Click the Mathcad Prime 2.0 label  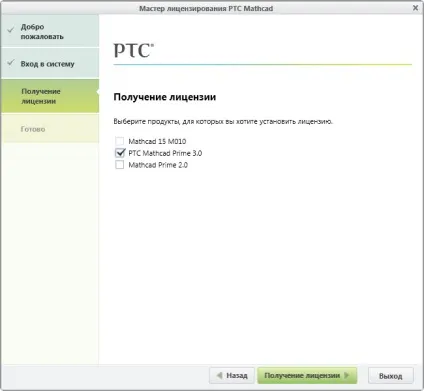(158, 165)
